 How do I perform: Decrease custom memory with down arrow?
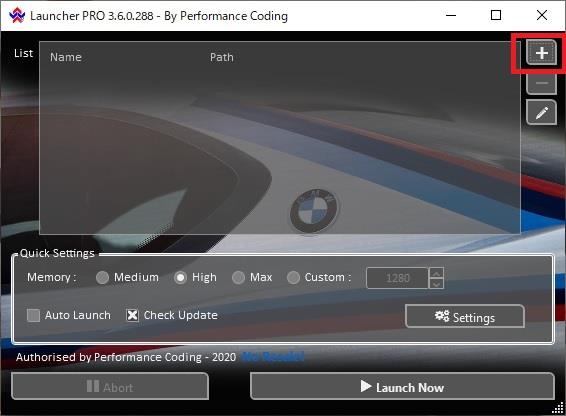point(436,283)
